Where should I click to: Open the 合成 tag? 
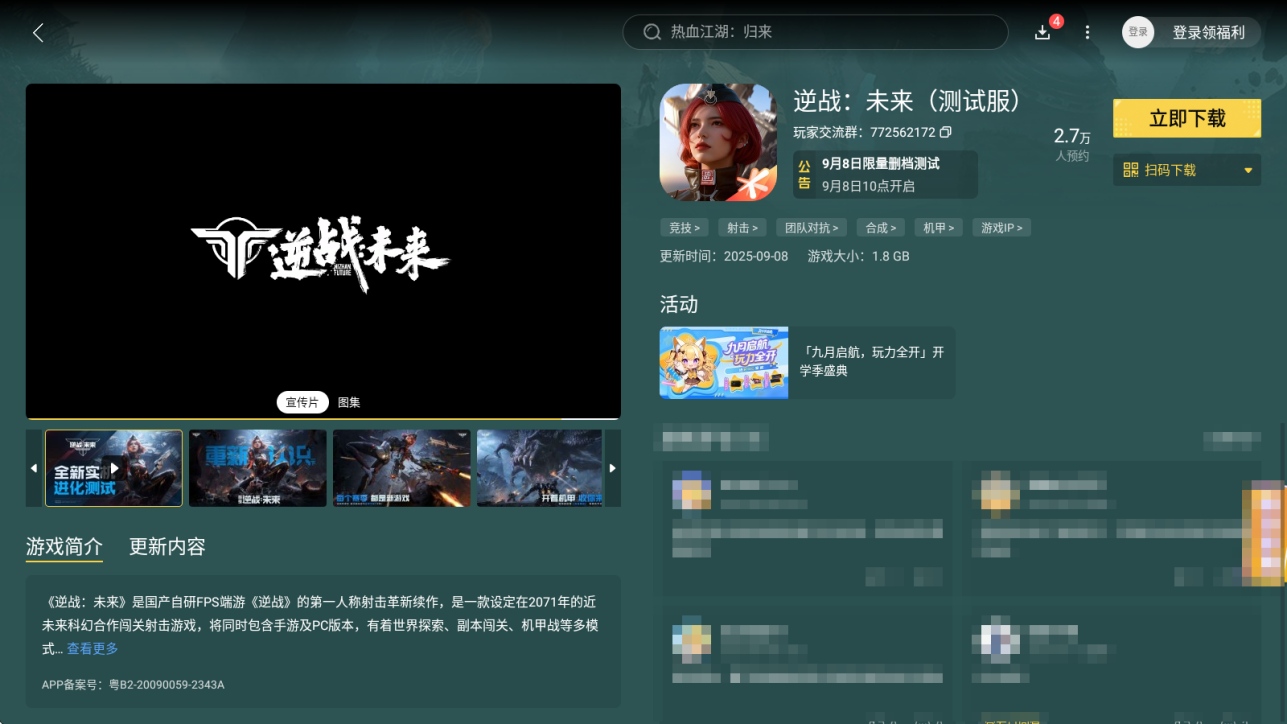click(x=881, y=228)
